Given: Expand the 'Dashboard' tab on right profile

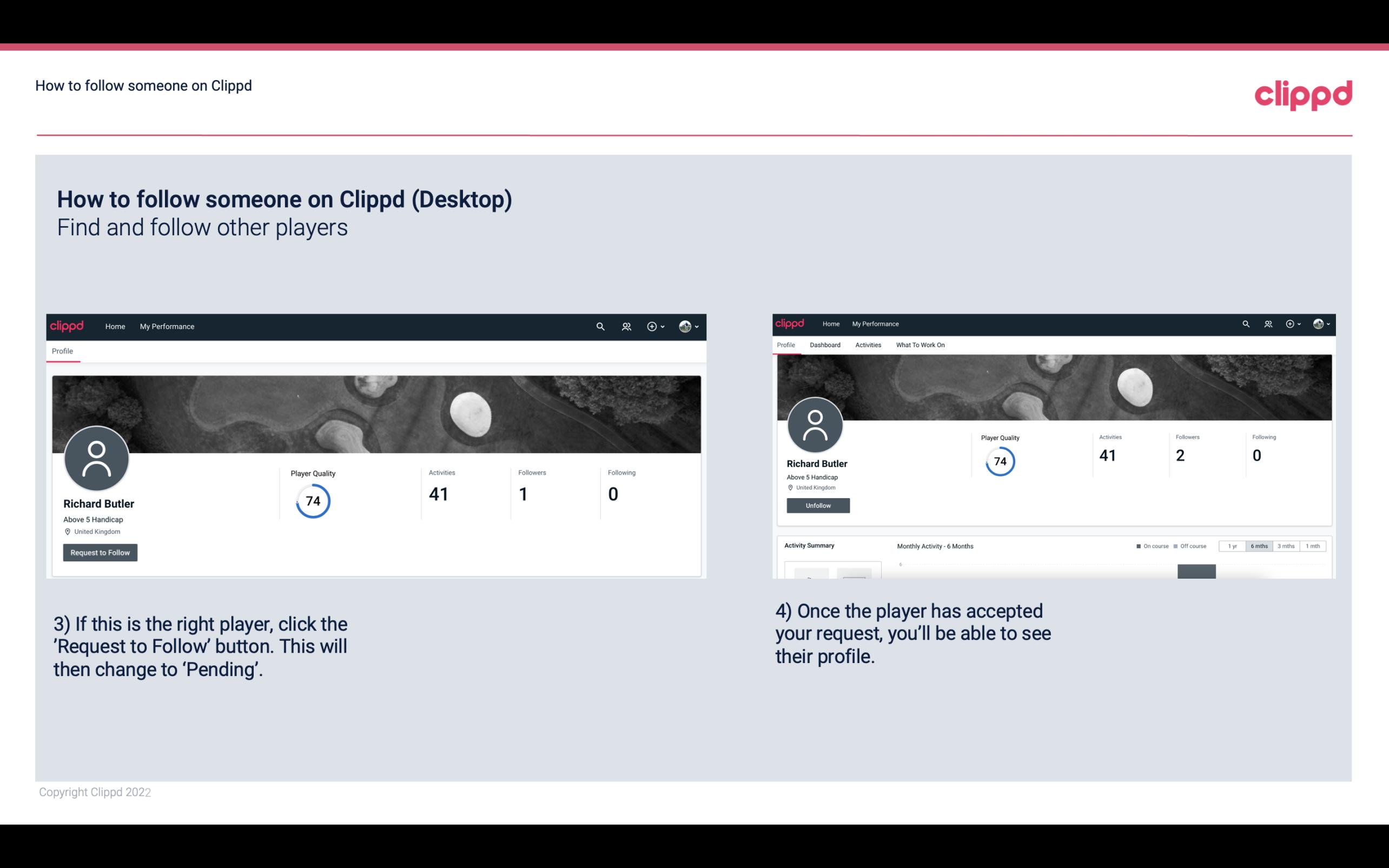Looking at the screenshot, I should click(824, 344).
